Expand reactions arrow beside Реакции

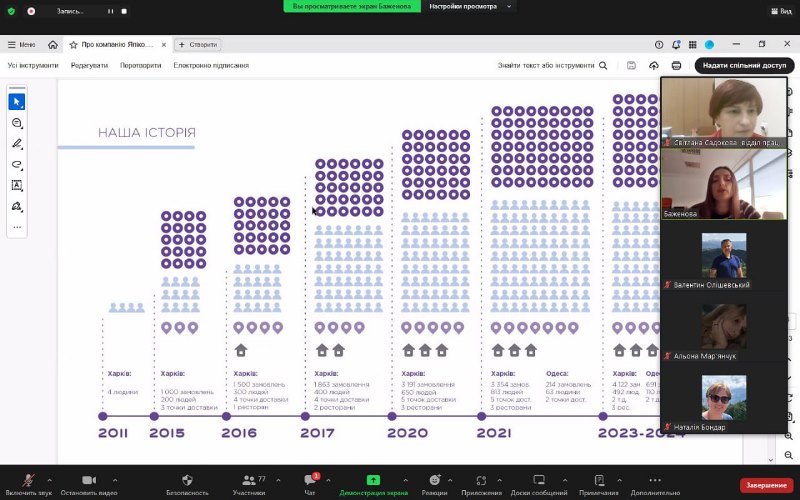click(x=450, y=480)
